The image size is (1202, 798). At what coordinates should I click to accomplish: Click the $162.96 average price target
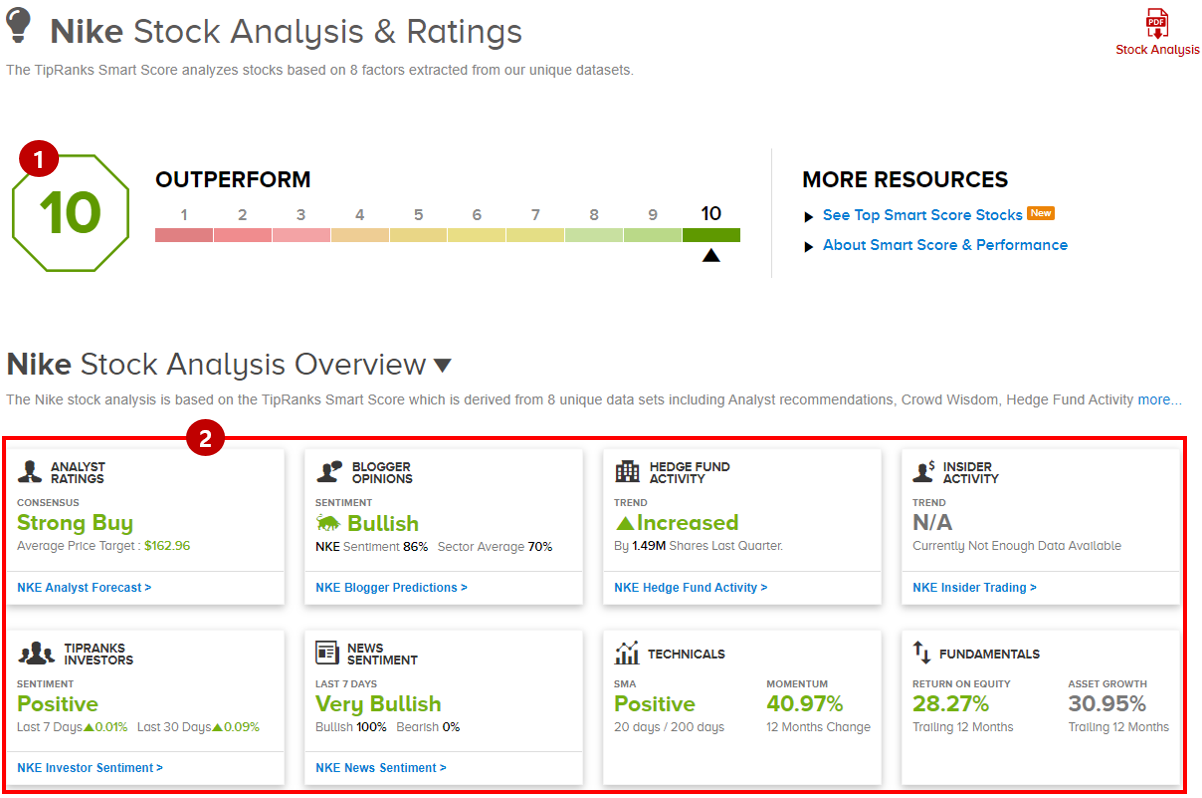coord(167,546)
